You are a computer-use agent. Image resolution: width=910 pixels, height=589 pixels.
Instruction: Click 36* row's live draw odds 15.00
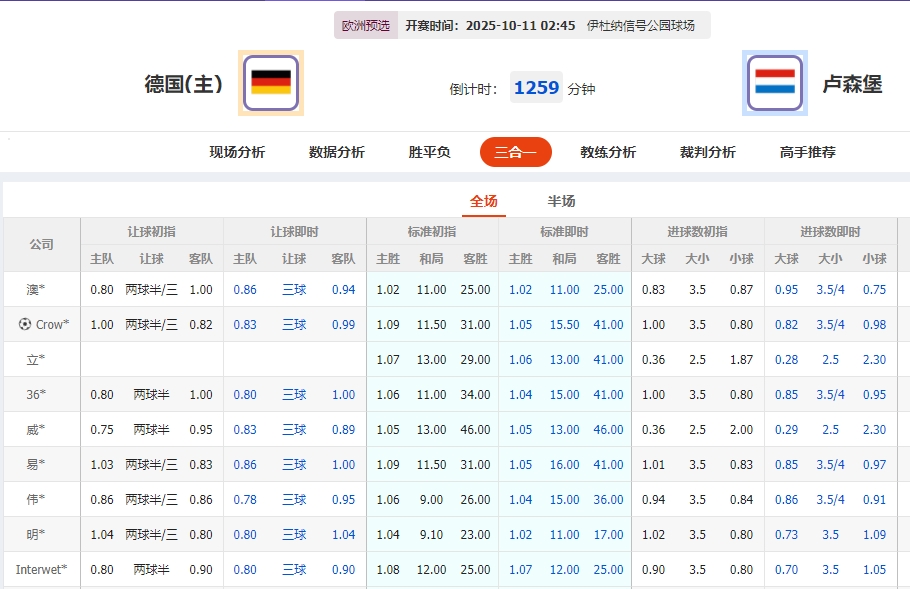[x=563, y=394]
